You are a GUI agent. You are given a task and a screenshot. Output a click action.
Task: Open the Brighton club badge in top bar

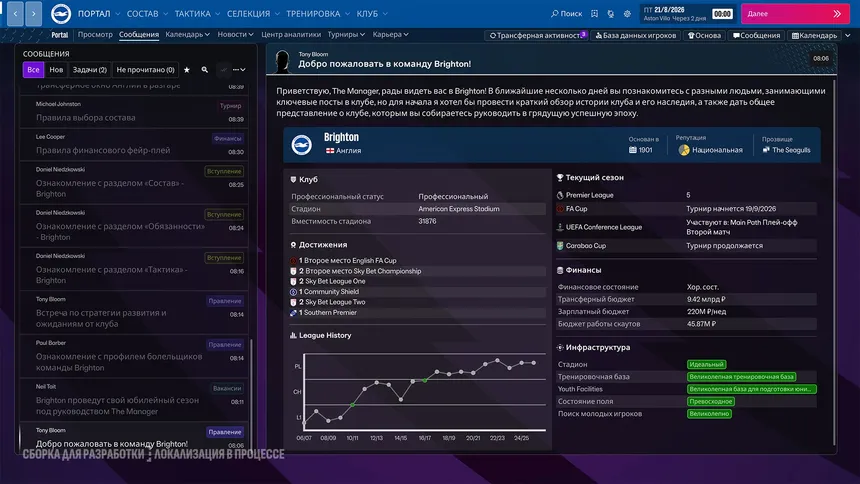click(x=61, y=14)
